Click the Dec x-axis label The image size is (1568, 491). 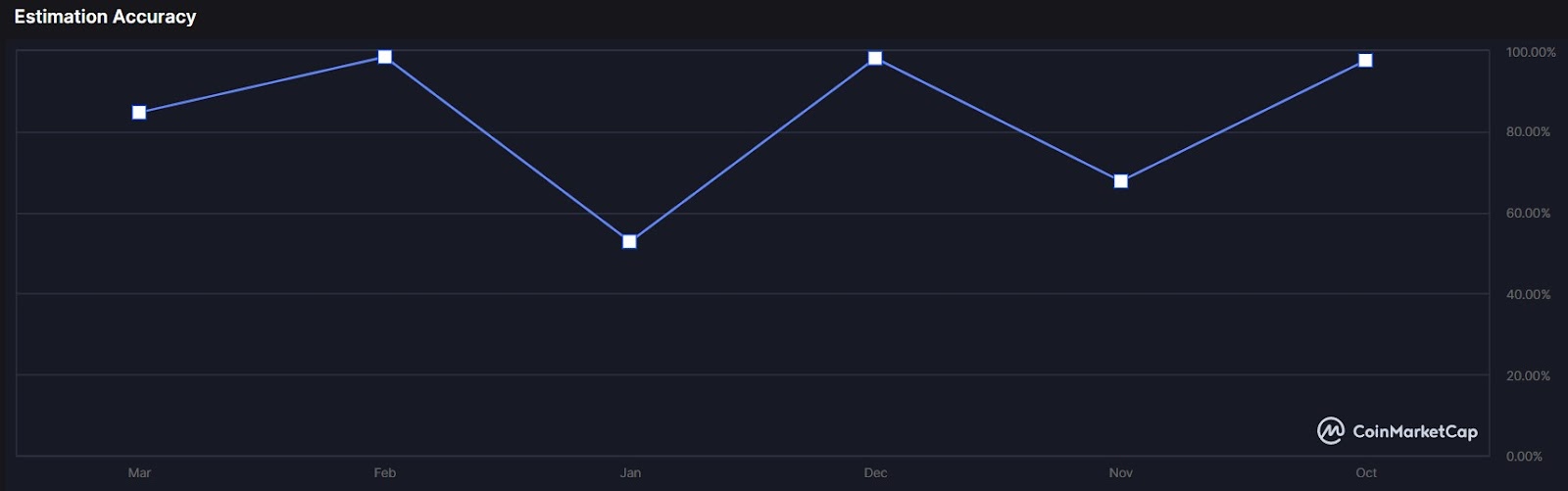pyautogui.click(x=875, y=472)
